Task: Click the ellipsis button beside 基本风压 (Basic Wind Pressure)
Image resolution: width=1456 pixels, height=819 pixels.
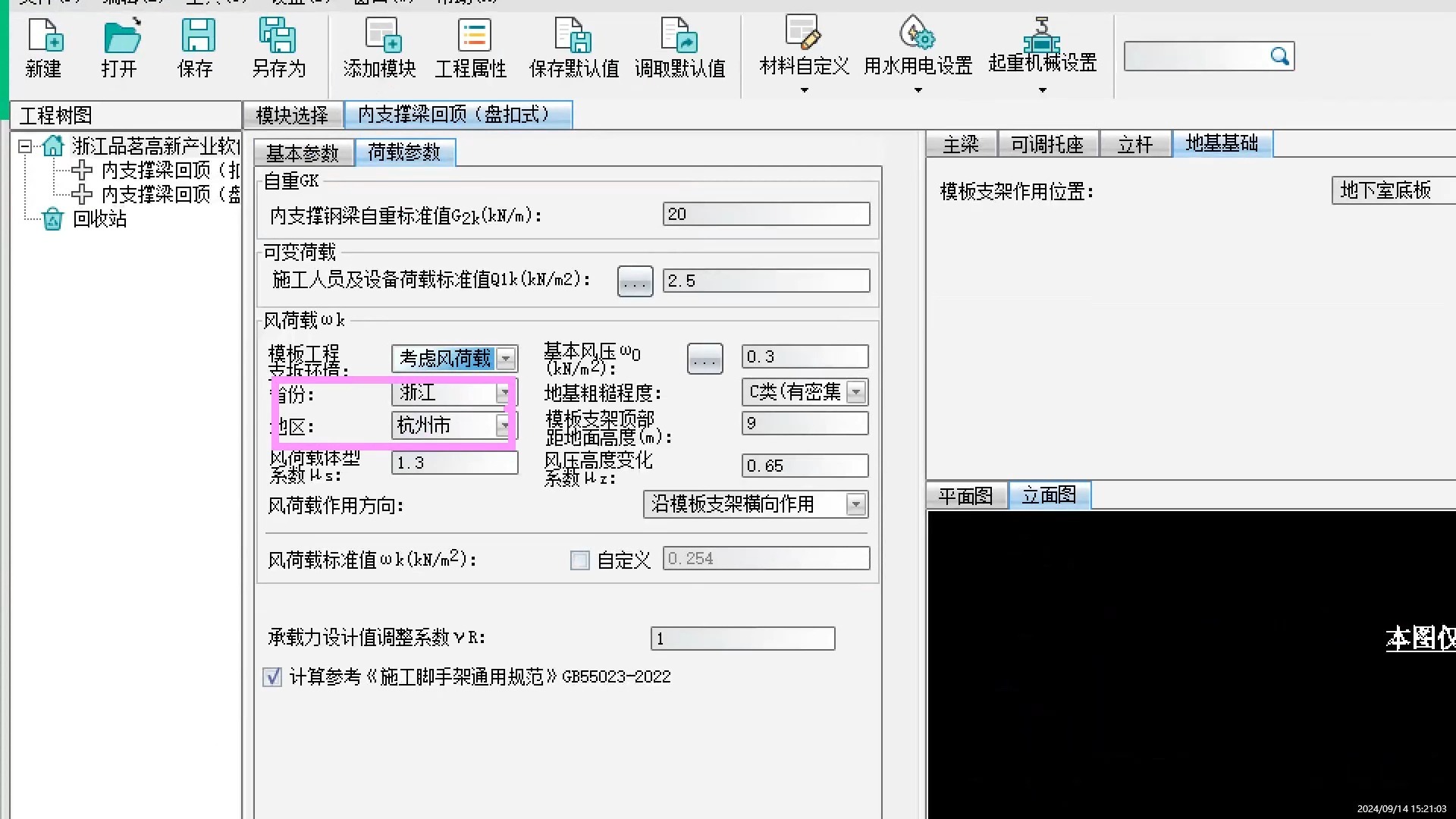Action: click(x=704, y=359)
